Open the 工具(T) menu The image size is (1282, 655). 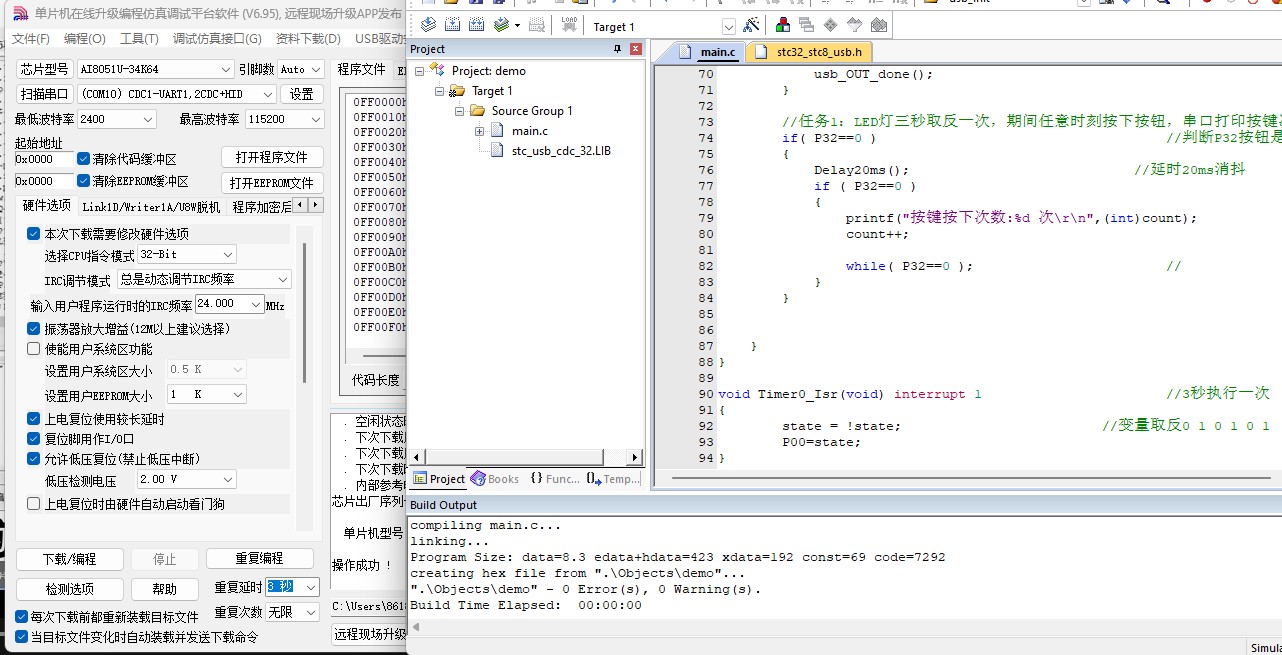coord(139,39)
